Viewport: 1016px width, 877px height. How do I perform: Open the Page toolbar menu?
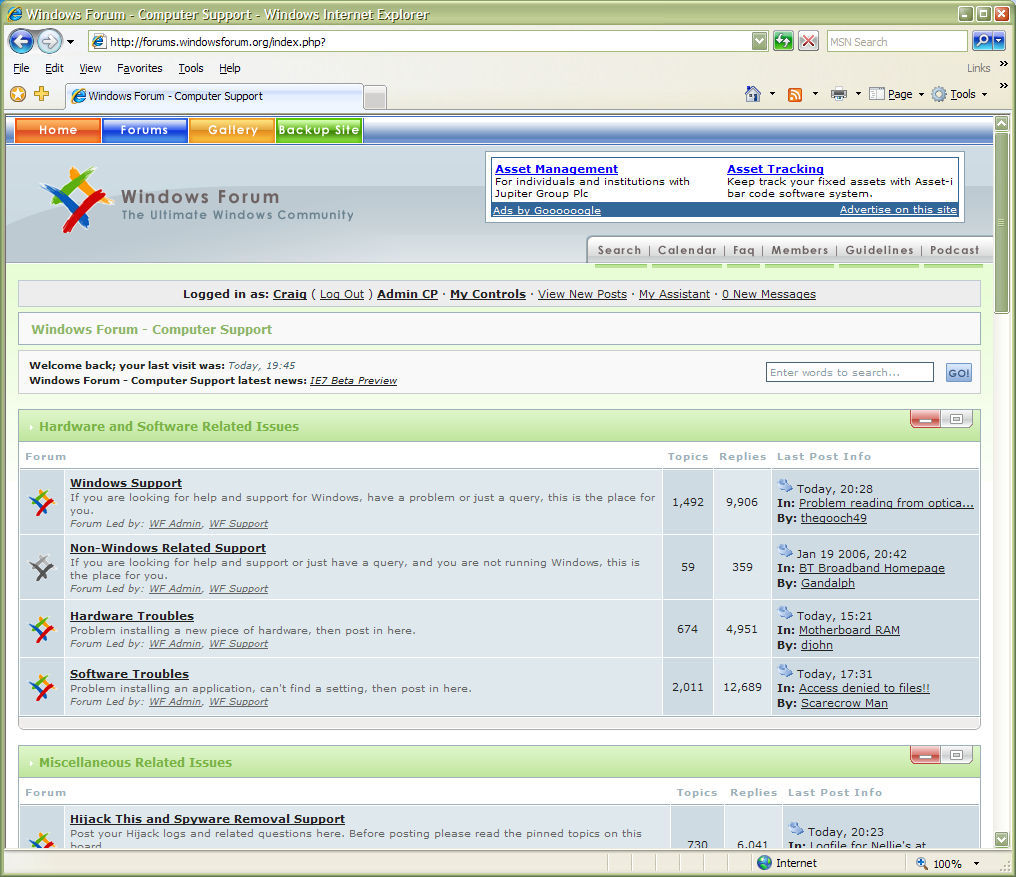pos(897,95)
